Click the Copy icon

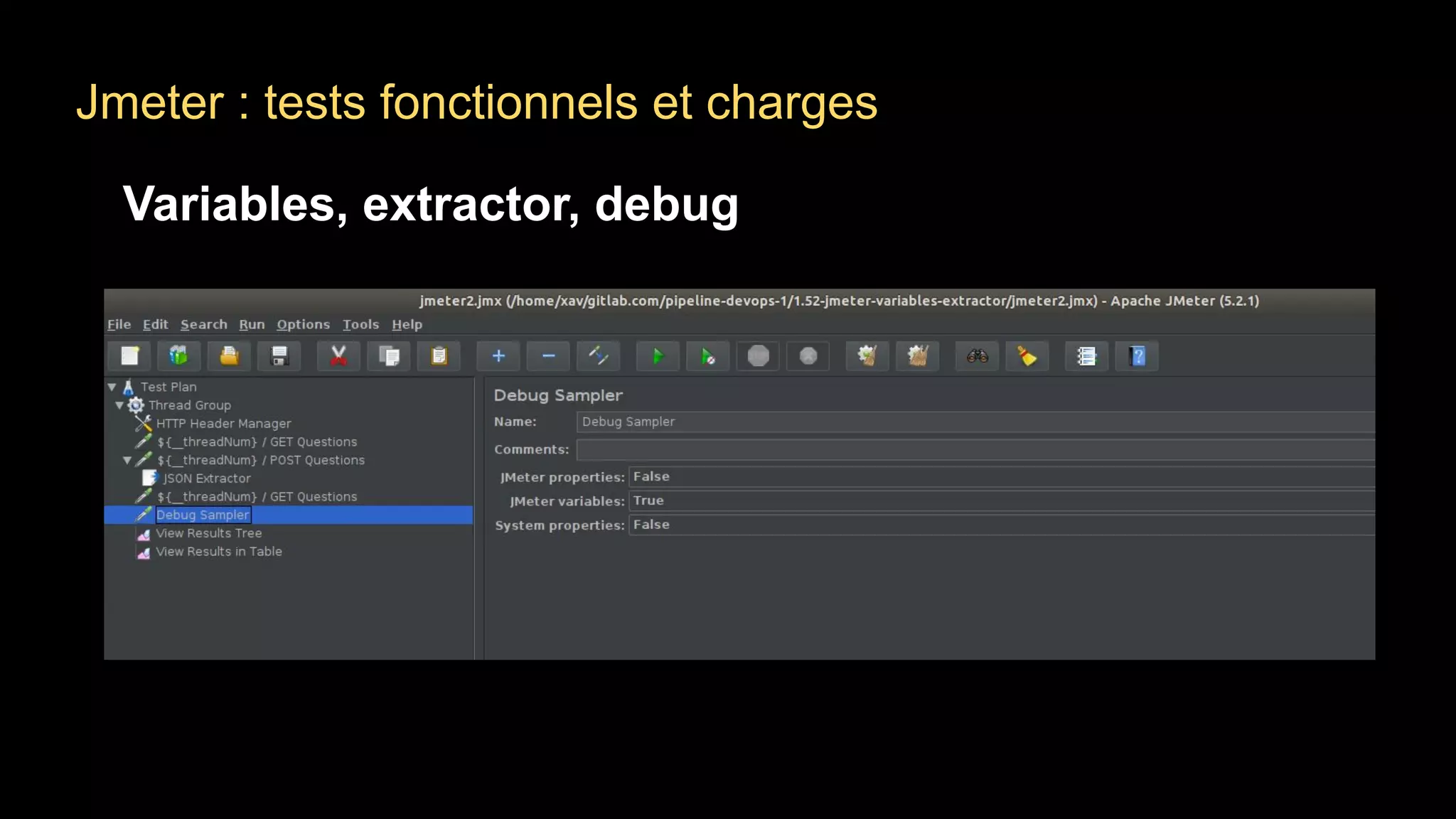coord(389,356)
